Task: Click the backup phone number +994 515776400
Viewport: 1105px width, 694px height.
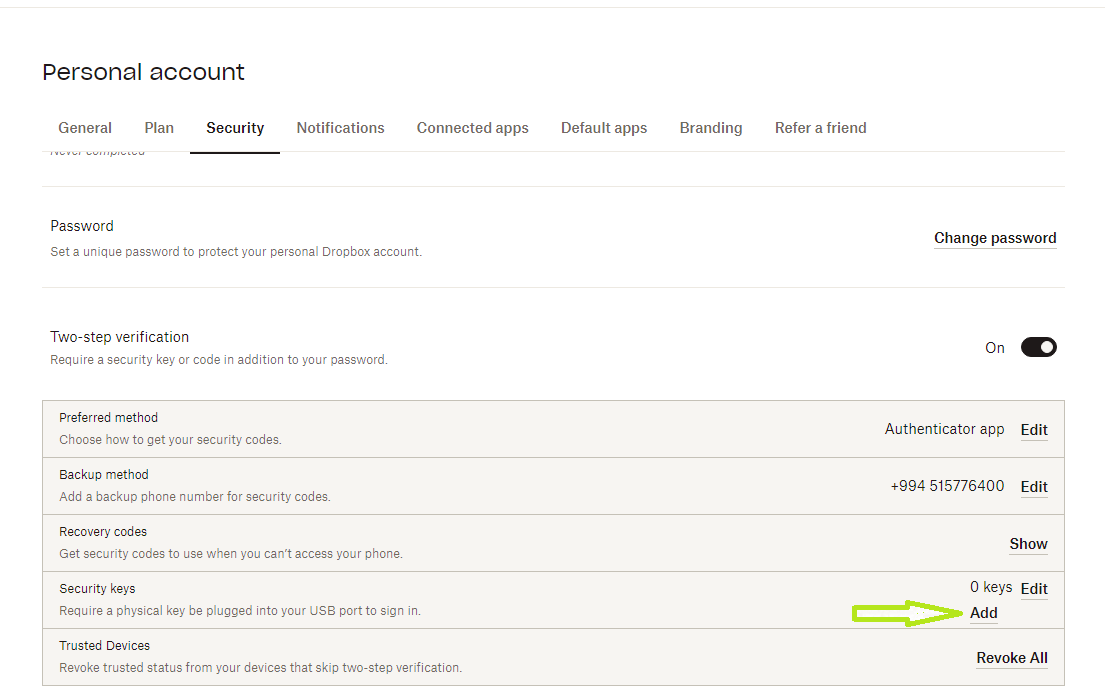Action: click(947, 486)
